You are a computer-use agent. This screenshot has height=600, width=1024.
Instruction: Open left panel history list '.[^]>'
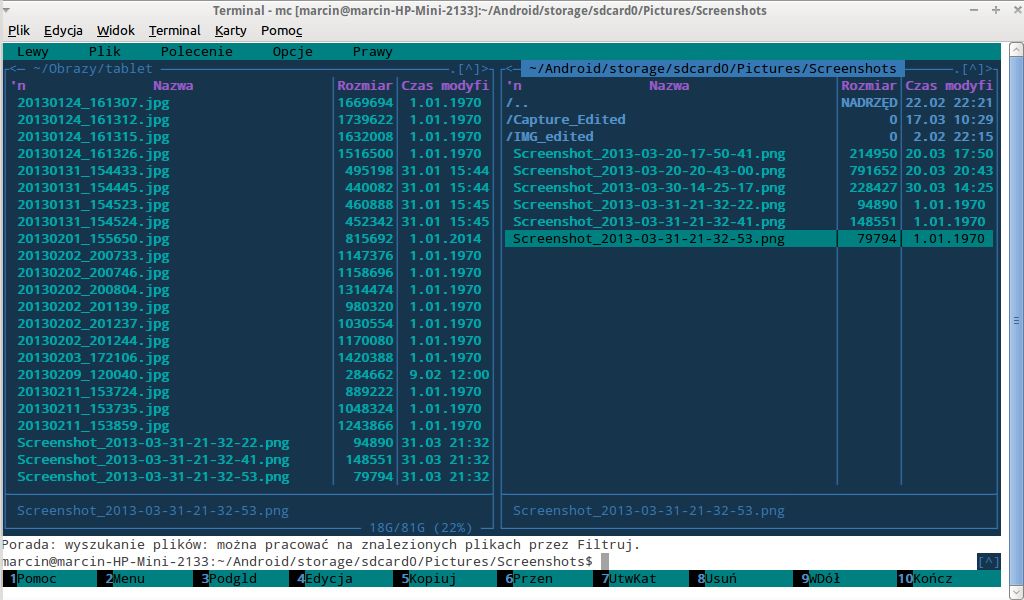pos(469,69)
